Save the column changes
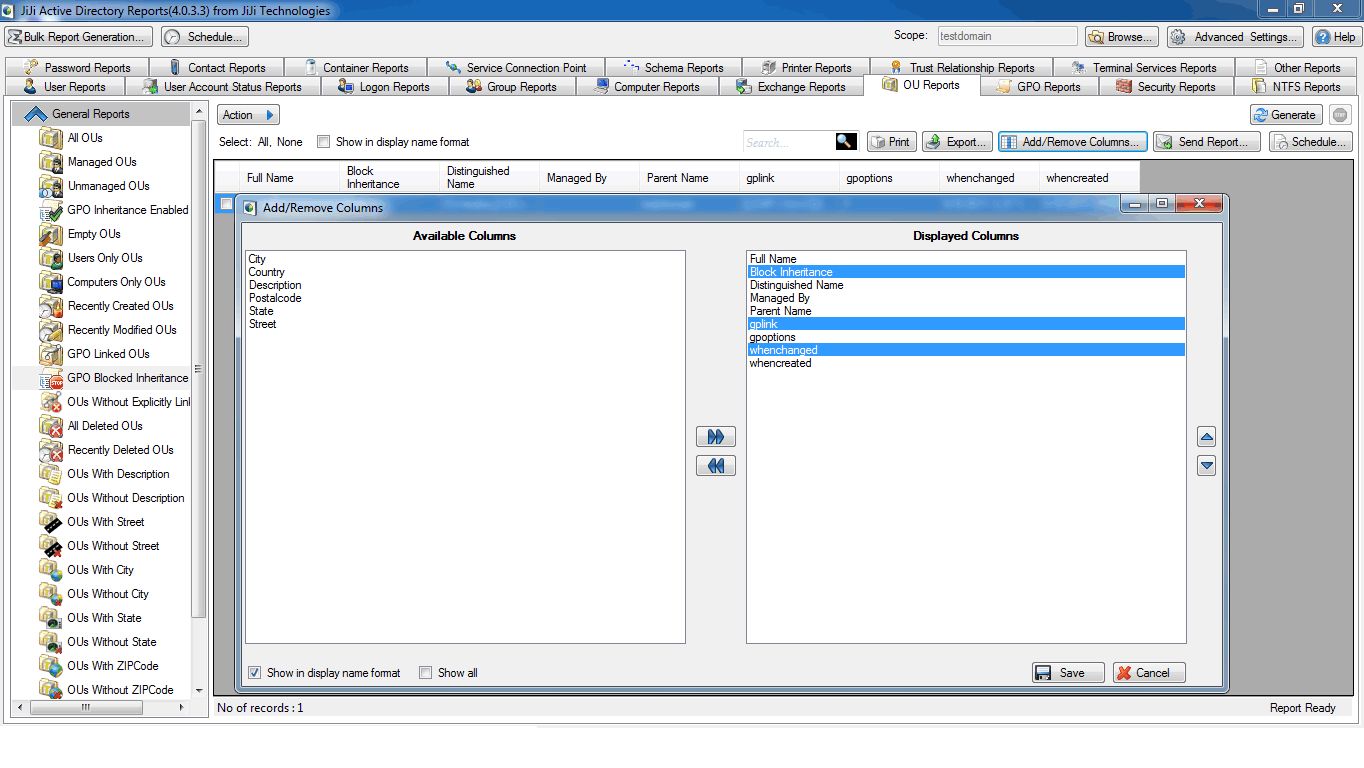The image size is (1364, 768). (x=1068, y=673)
